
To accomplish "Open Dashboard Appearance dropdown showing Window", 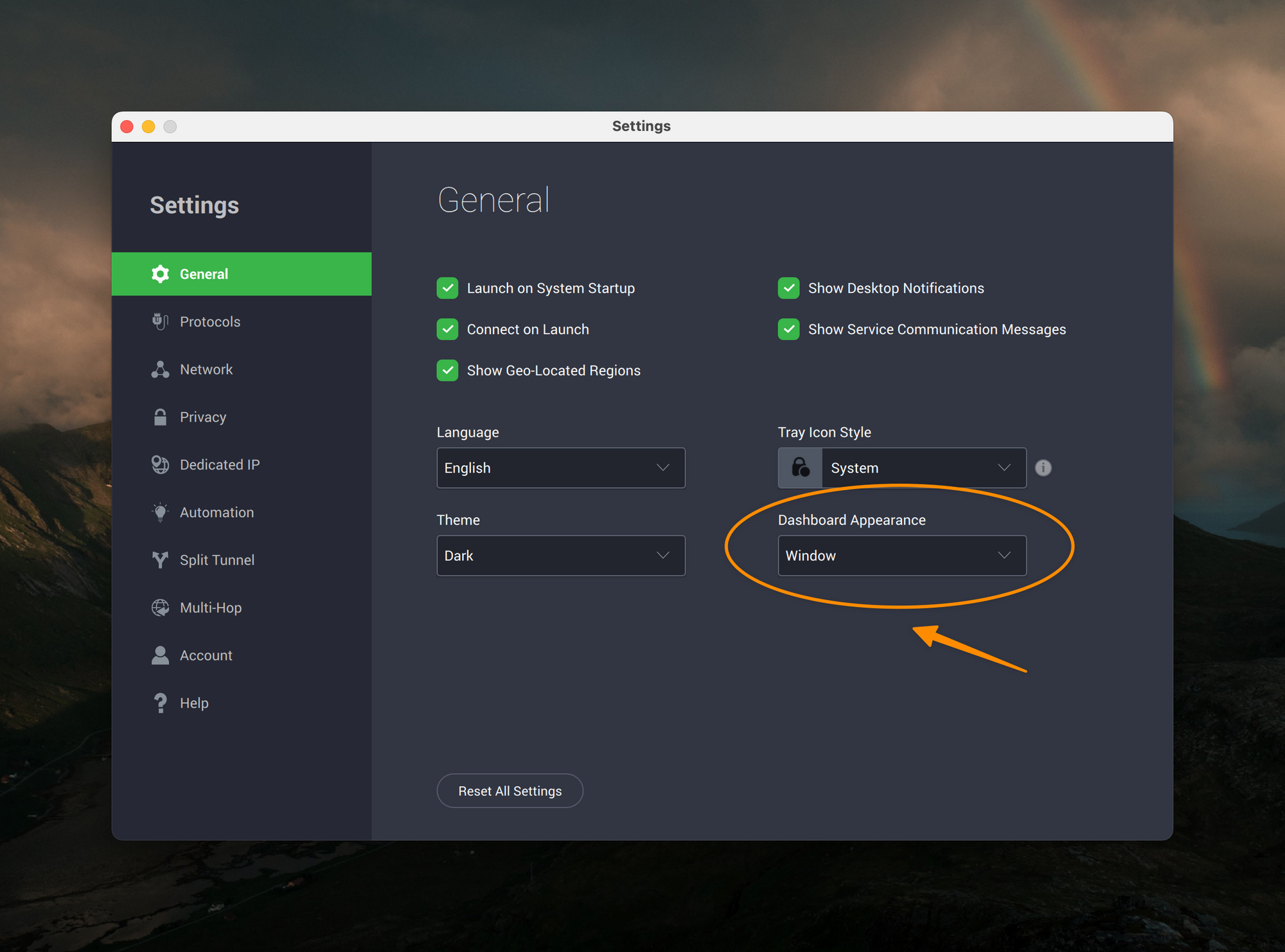I will 901,556.
